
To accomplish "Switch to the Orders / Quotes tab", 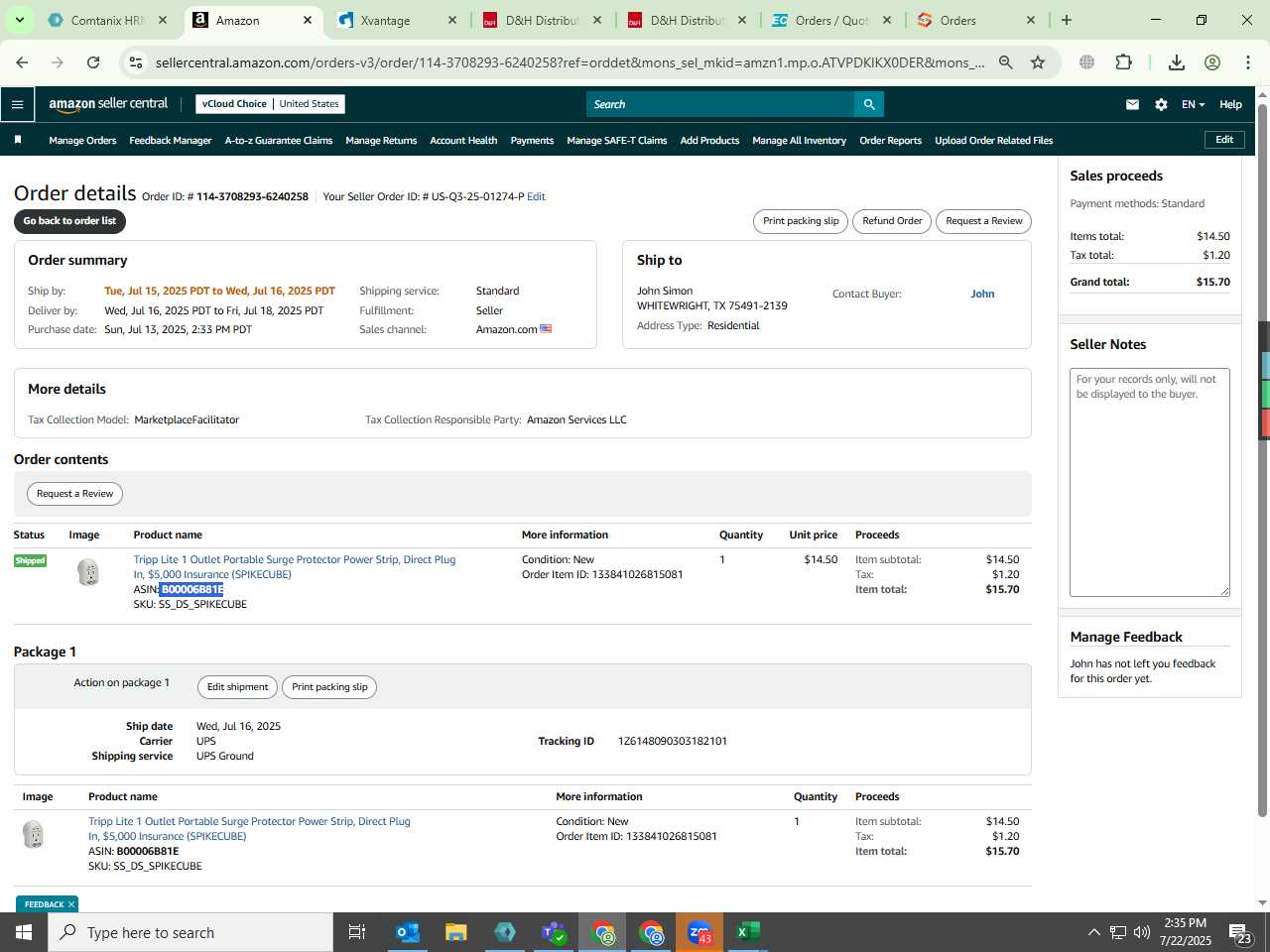I will 831,20.
